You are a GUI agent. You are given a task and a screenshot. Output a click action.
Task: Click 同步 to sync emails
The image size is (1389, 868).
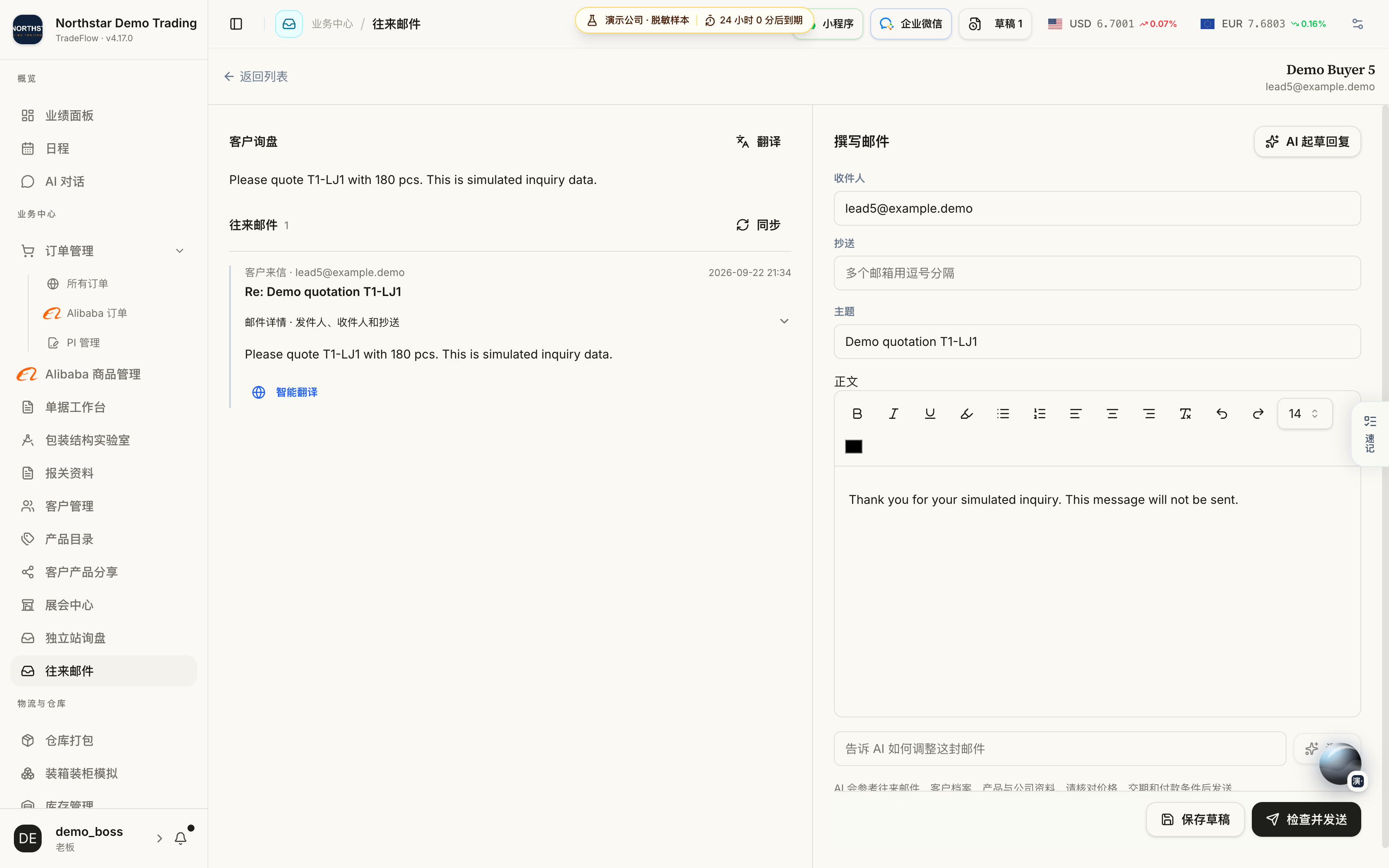757,224
